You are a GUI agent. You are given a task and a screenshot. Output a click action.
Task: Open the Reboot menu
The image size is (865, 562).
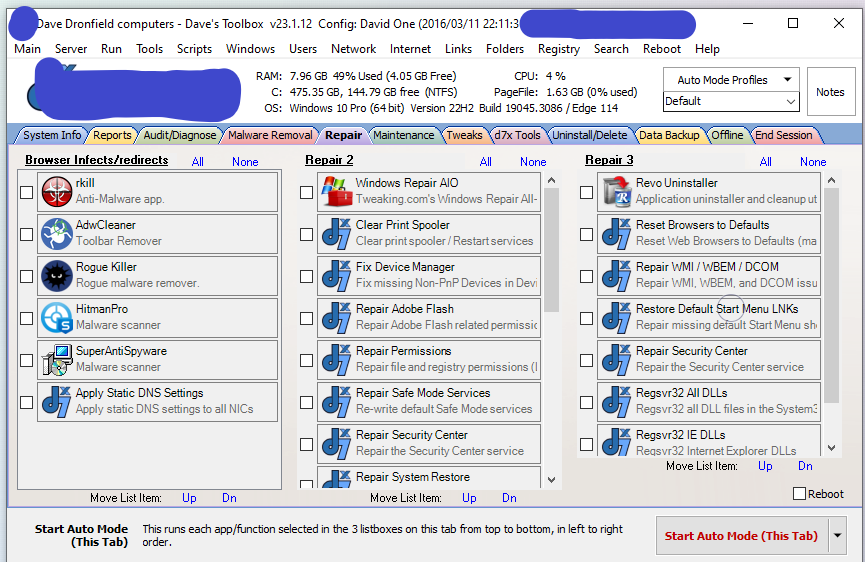661,49
